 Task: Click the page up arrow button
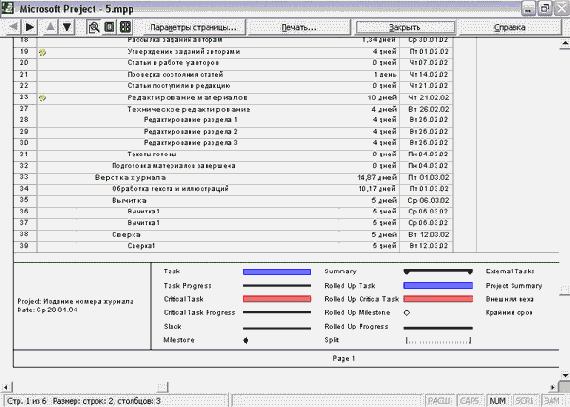pyautogui.click(x=51, y=27)
